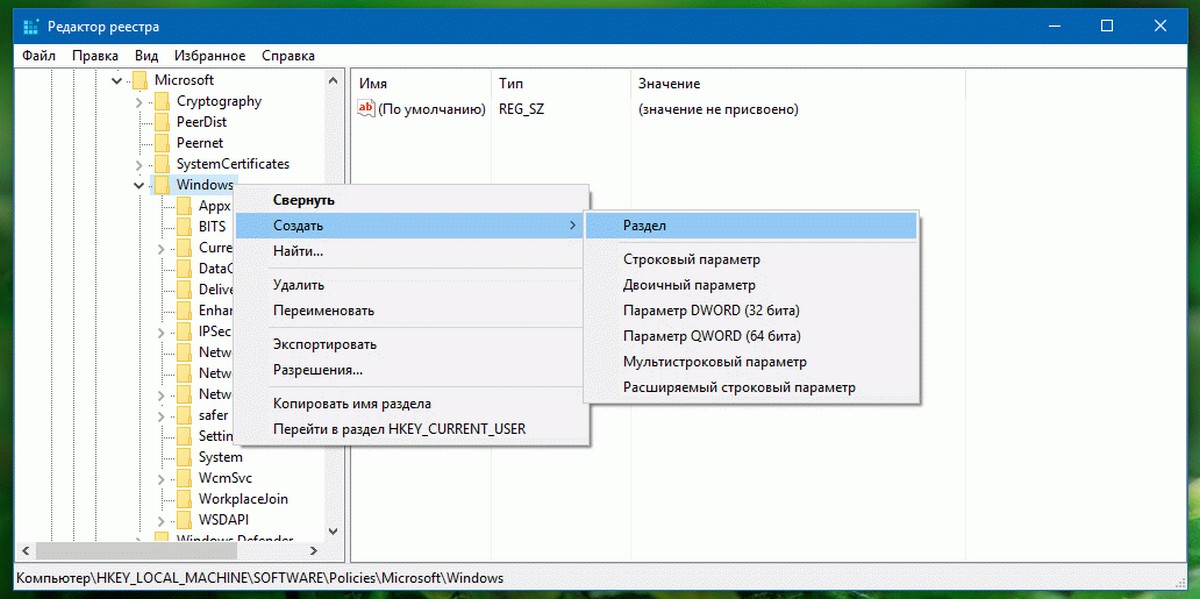Choose Переименовать in the context menu
The width and height of the screenshot is (1200, 599).
pyautogui.click(x=411, y=311)
